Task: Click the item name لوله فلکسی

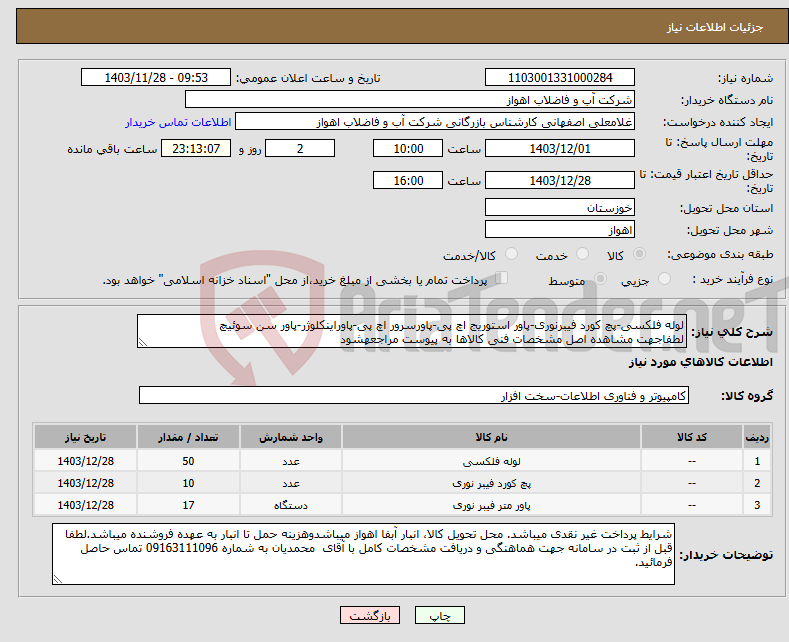Action: (491, 461)
